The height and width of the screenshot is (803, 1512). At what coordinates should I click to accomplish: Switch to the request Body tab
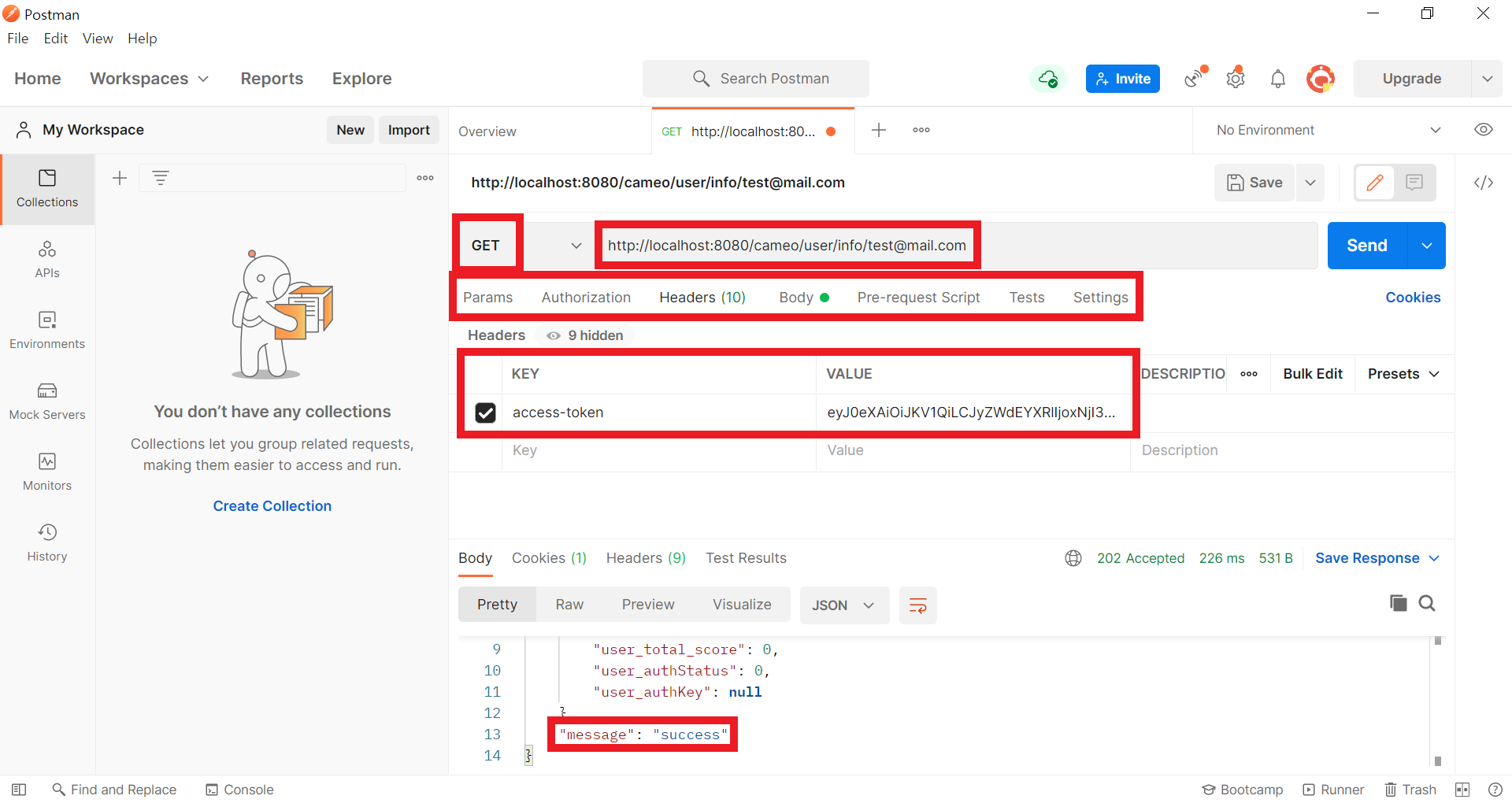(803, 298)
